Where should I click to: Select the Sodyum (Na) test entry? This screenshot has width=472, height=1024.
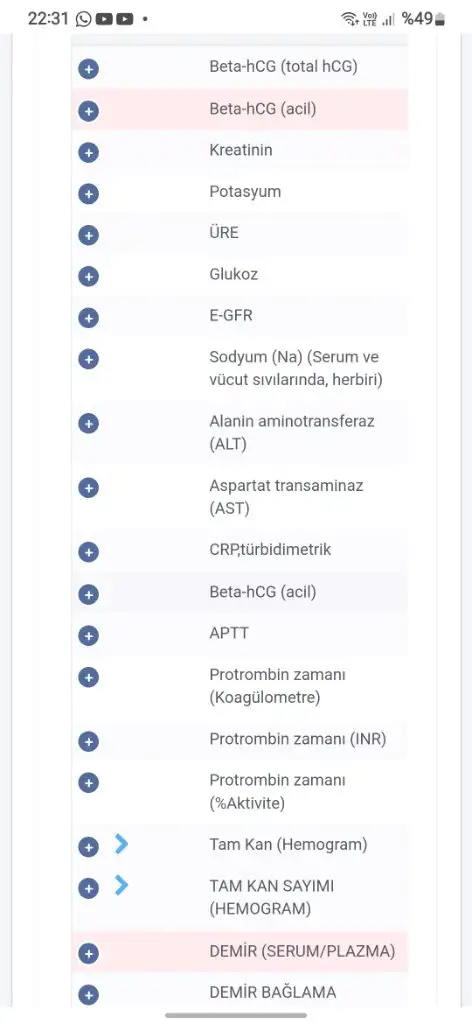240,368
